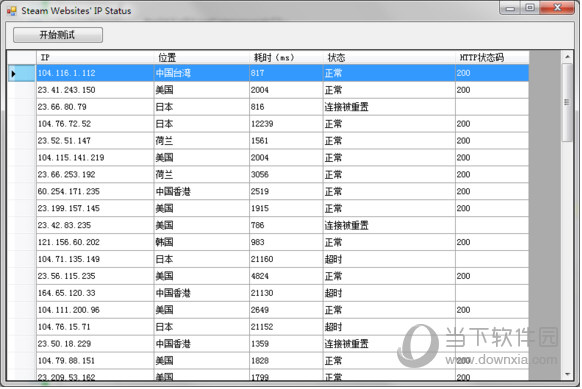This screenshot has width=582, height=389.
Task: Click row header of 23.41.243.150 row
Action: [x=22, y=90]
